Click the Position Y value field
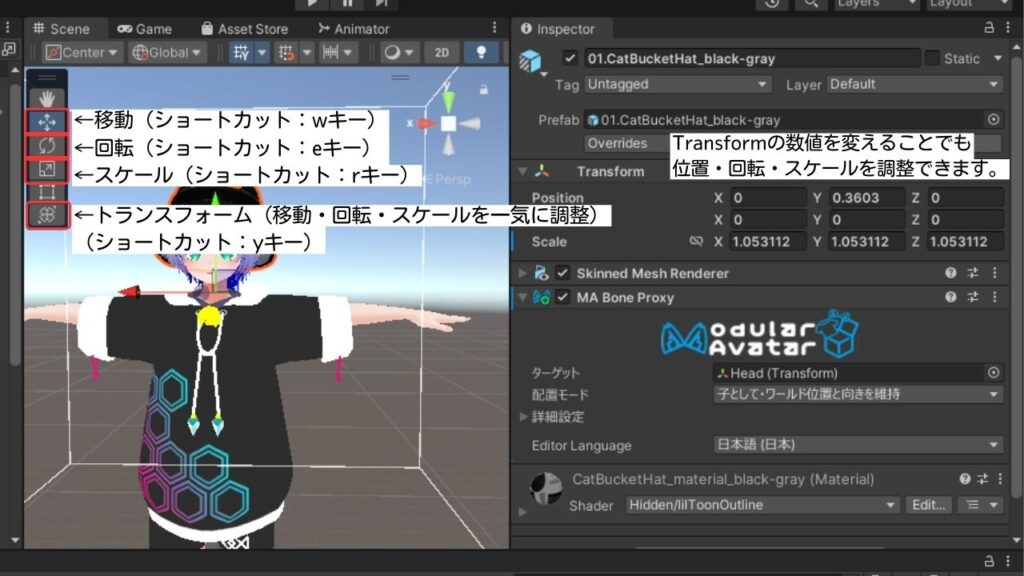This screenshot has width=1024, height=576. click(867, 197)
